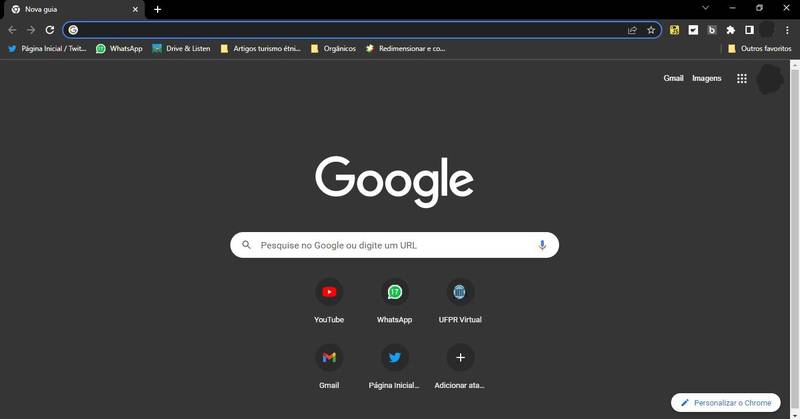
Task: Bookmark this tab with the star icon
Action: [x=651, y=30]
